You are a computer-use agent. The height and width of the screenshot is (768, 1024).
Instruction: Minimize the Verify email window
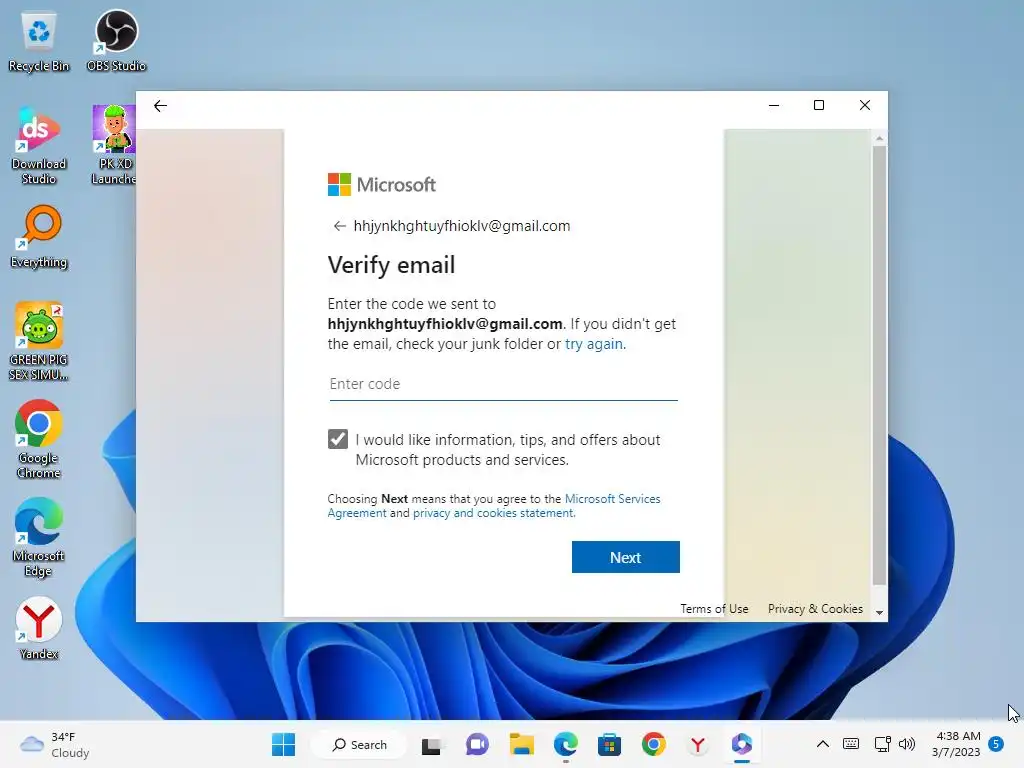(x=774, y=105)
